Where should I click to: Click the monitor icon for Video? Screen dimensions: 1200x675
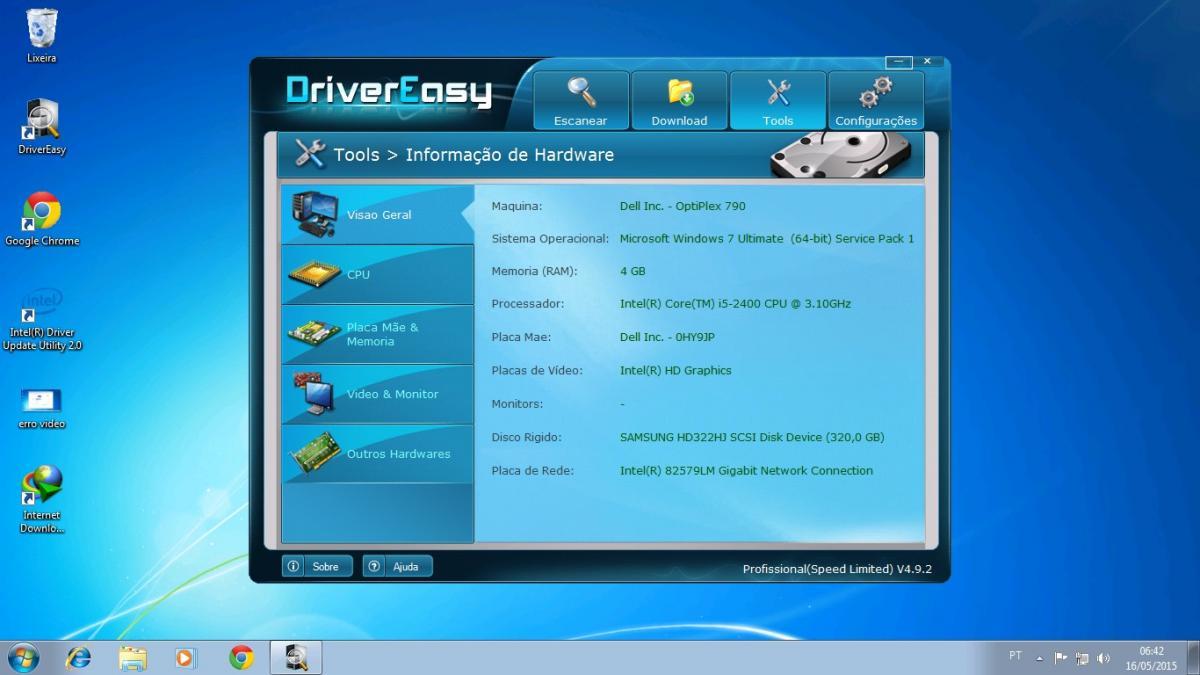tap(314, 394)
